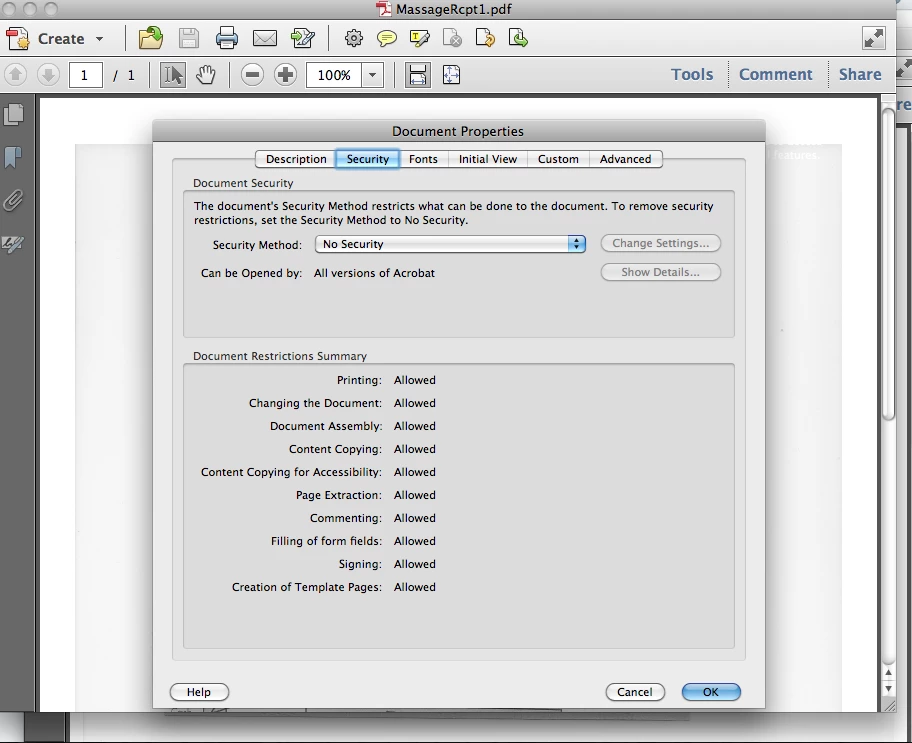912x743 pixels.
Task: Switch to the Custom tab
Action: [558, 159]
